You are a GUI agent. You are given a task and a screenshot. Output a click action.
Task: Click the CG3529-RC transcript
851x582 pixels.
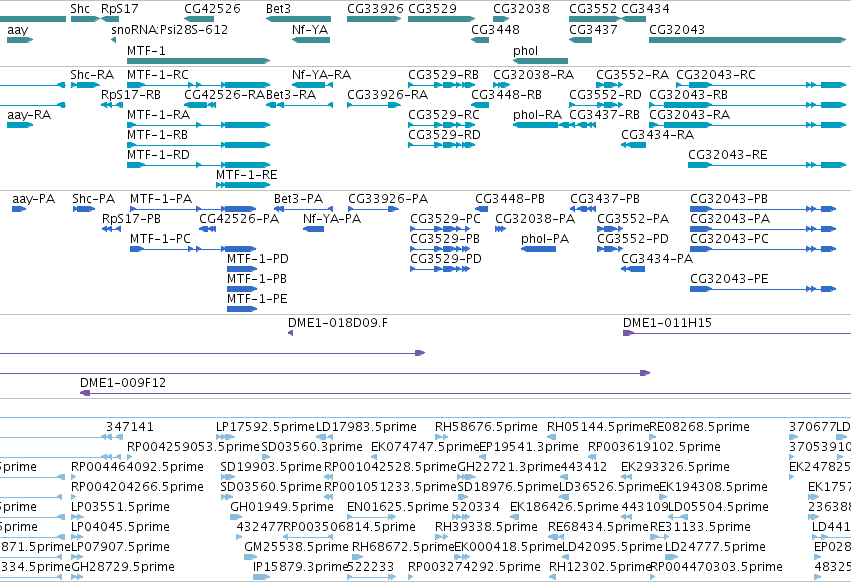tap(442, 125)
